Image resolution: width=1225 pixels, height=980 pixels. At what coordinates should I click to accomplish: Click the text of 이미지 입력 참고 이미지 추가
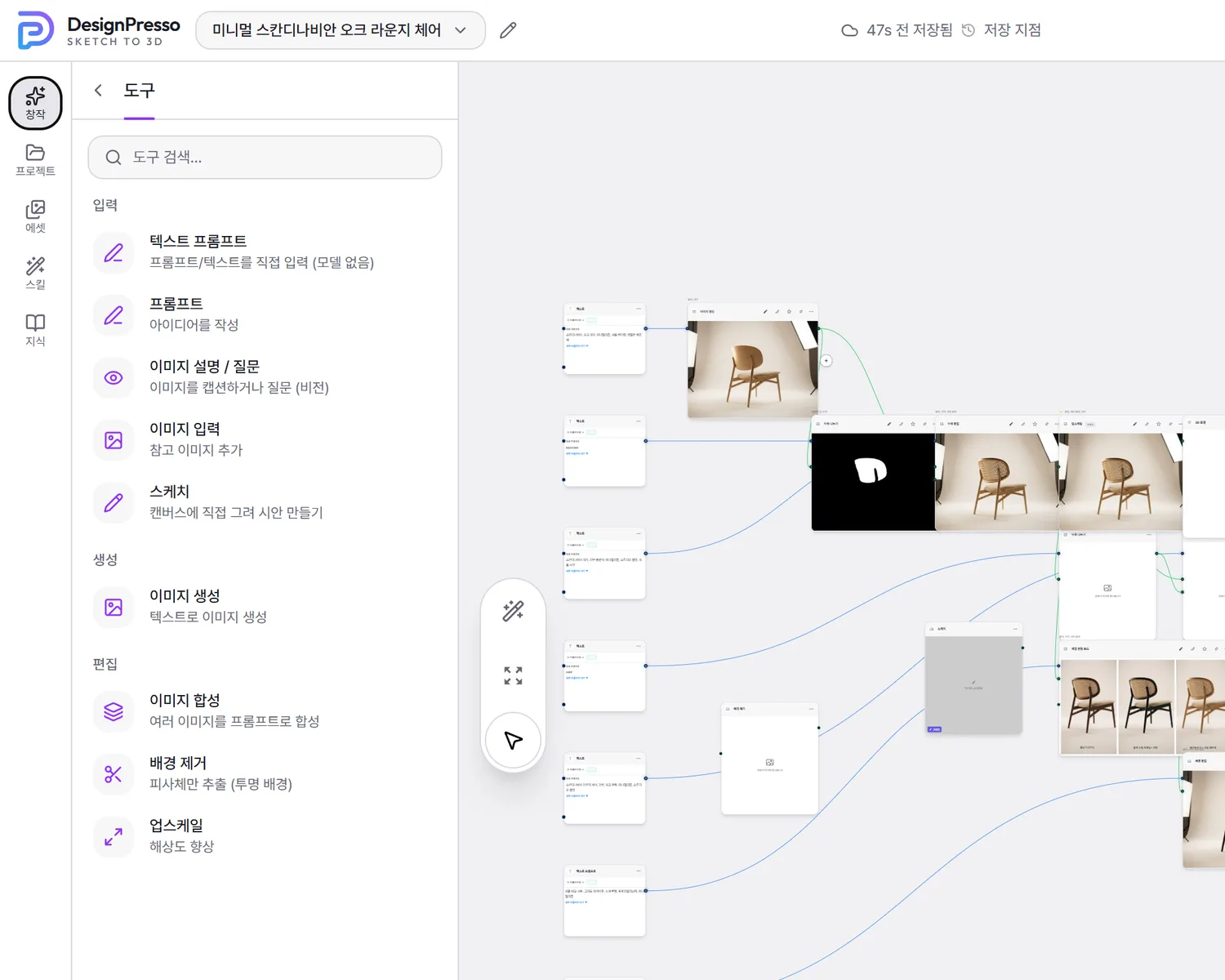[196, 439]
